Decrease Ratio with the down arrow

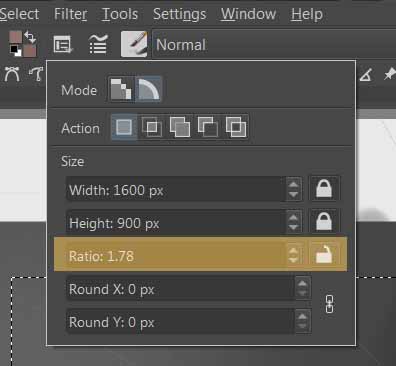pos(293,260)
